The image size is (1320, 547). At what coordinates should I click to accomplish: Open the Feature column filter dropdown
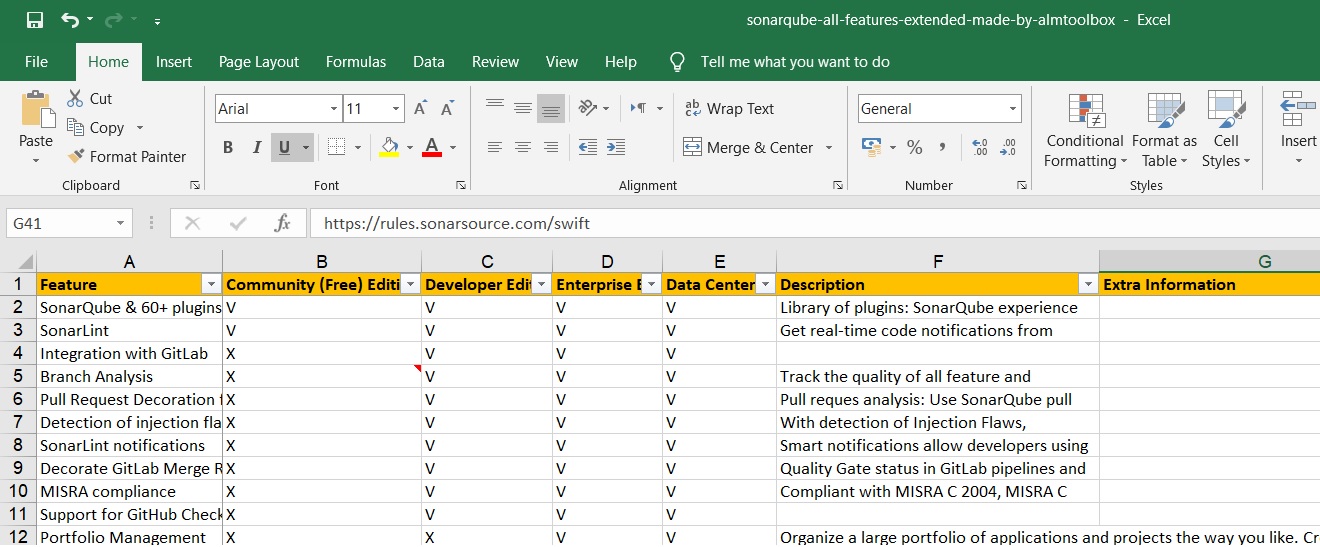coord(210,285)
